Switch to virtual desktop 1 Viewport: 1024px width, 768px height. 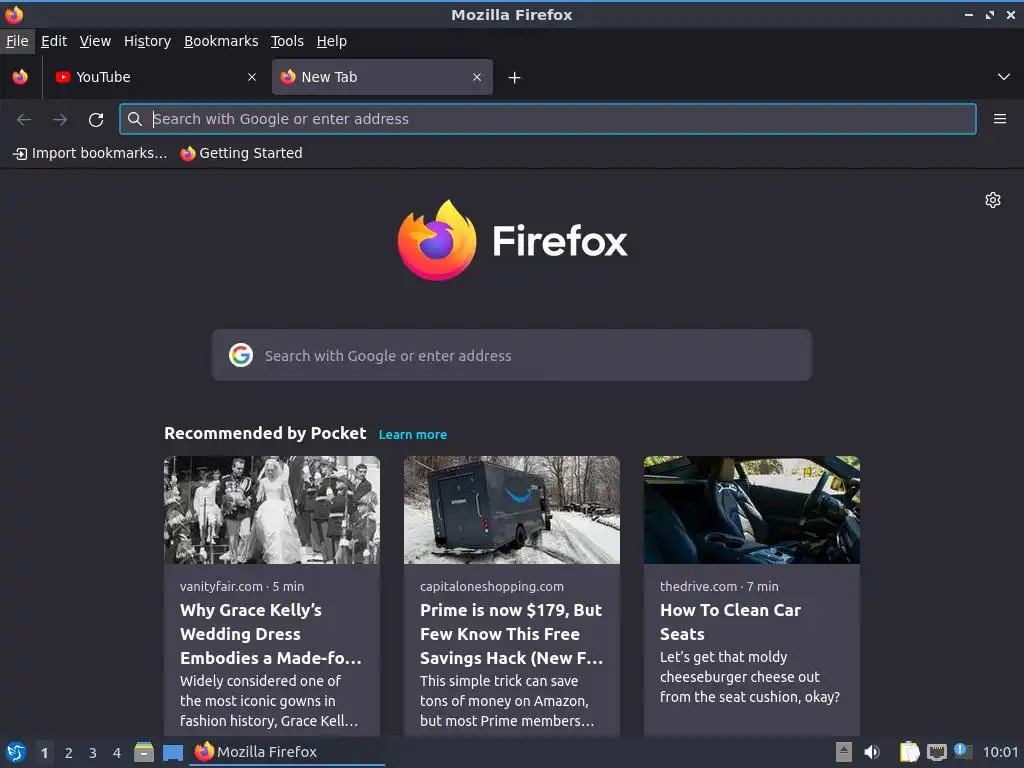pyautogui.click(x=44, y=753)
